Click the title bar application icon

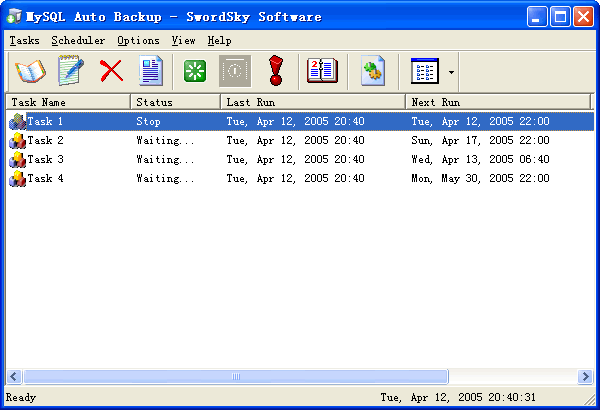[x=15, y=16]
